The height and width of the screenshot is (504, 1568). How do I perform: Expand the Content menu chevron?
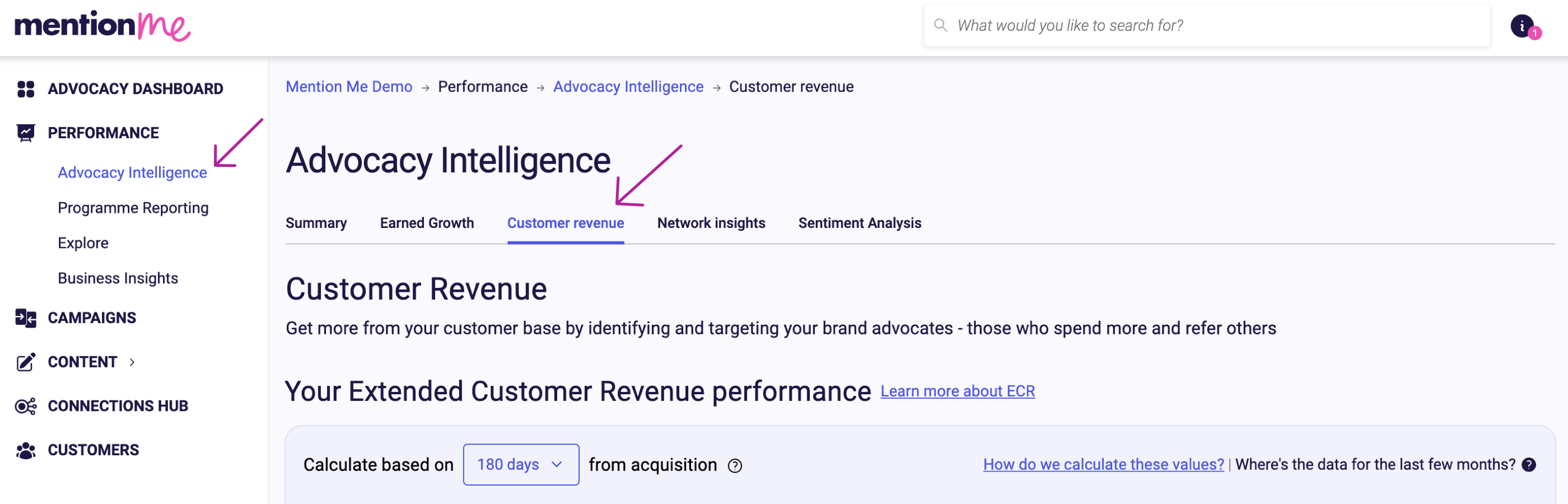tap(132, 362)
